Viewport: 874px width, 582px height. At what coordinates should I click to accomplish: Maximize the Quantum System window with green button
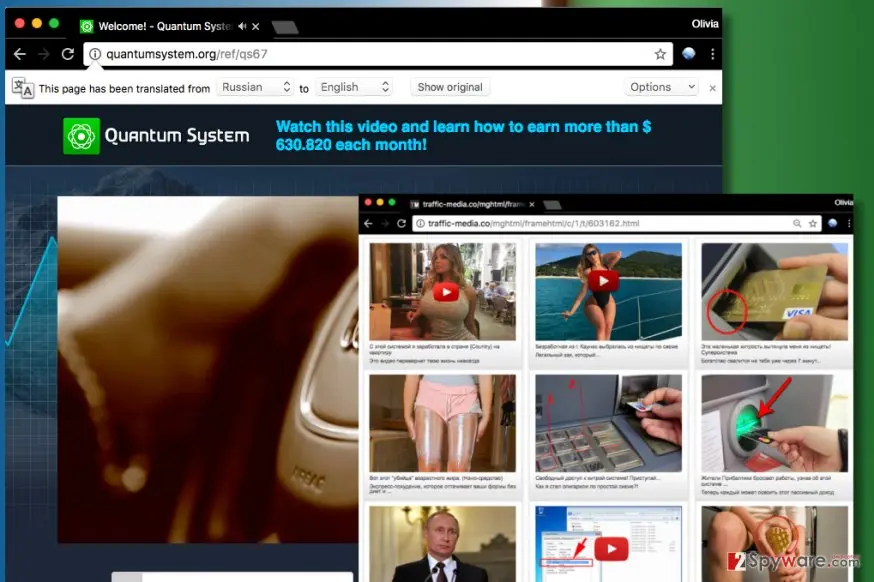[54, 23]
